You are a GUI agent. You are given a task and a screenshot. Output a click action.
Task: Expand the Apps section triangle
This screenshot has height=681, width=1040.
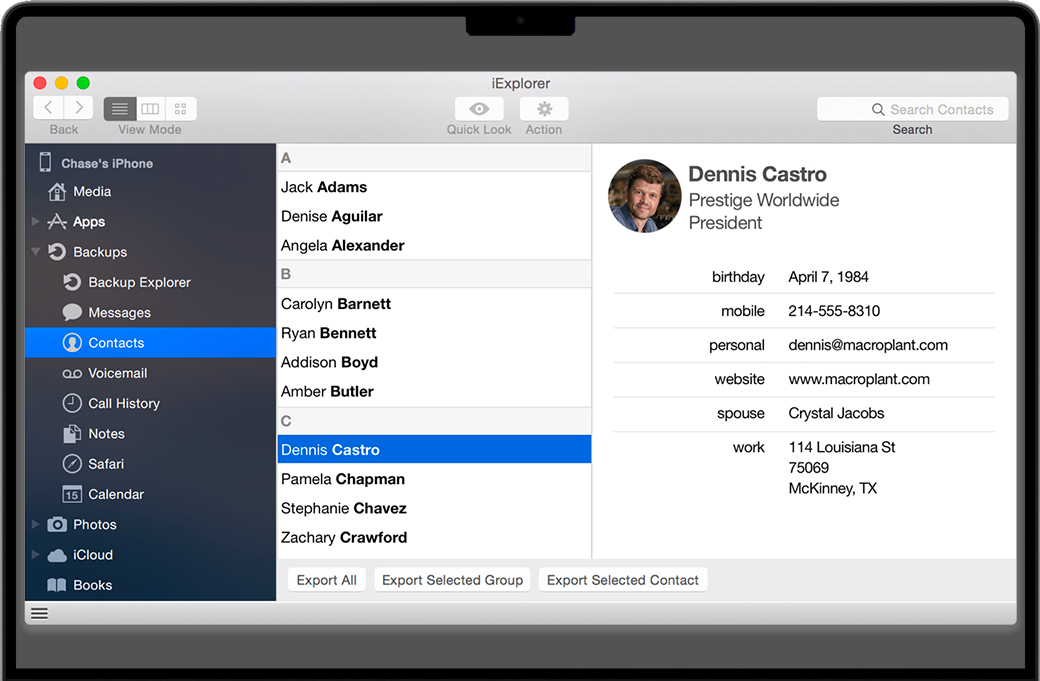tap(35, 221)
